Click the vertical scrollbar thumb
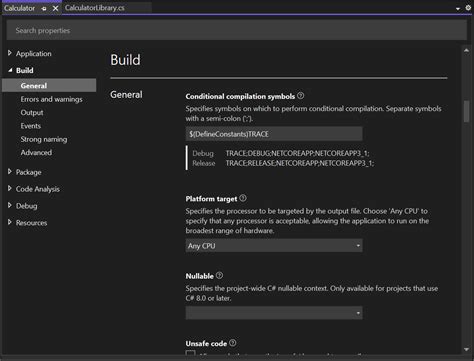This screenshot has width=474, height=361. pyautogui.click(x=466, y=111)
